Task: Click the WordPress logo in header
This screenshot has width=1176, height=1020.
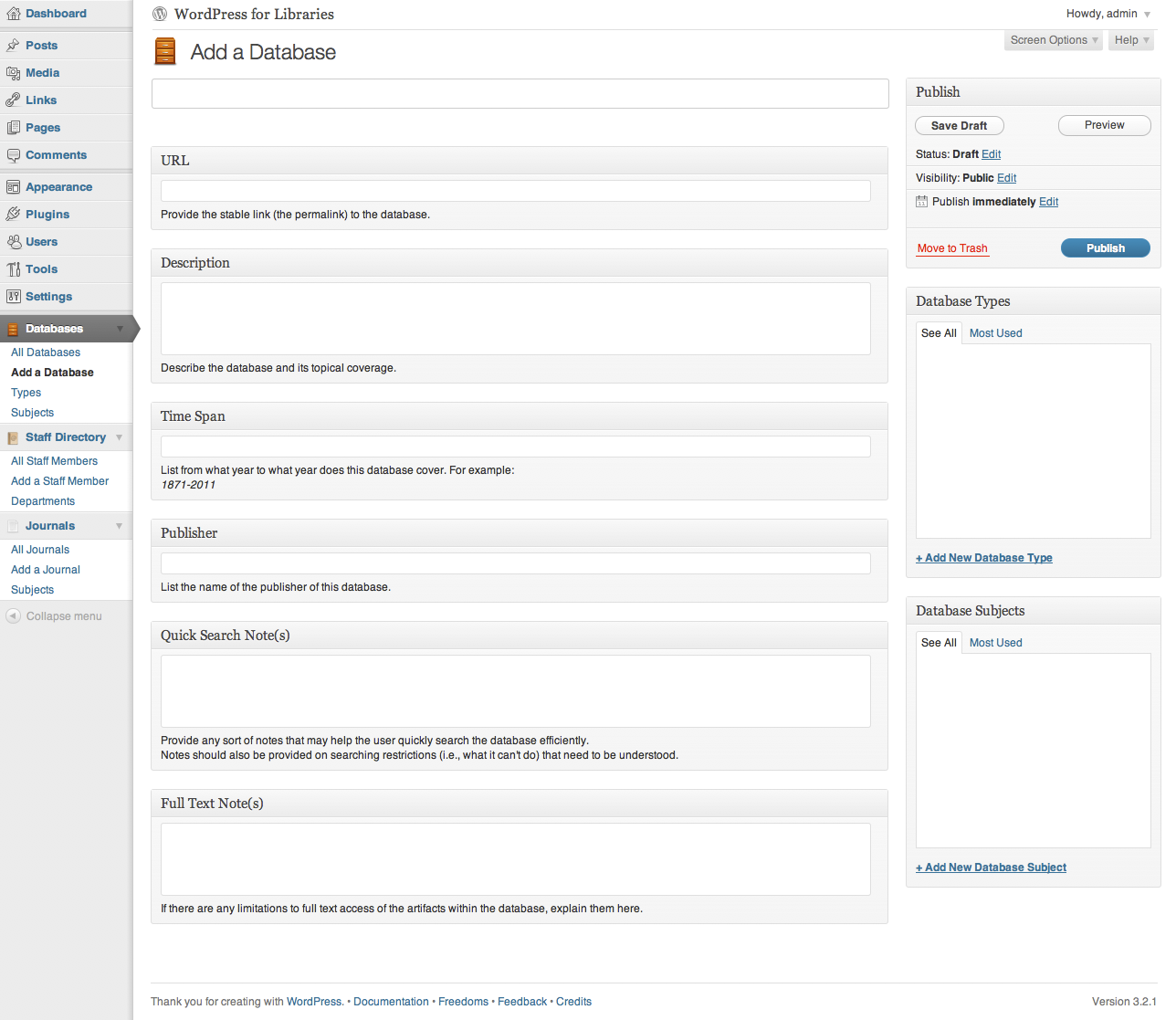Action: pos(160,14)
